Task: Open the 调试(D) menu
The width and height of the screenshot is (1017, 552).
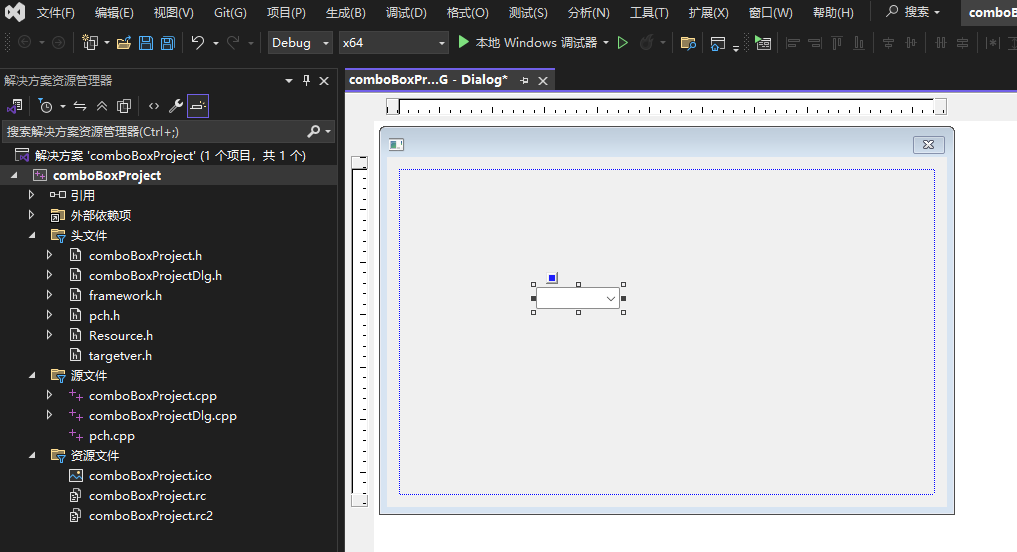Action: point(406,13)
